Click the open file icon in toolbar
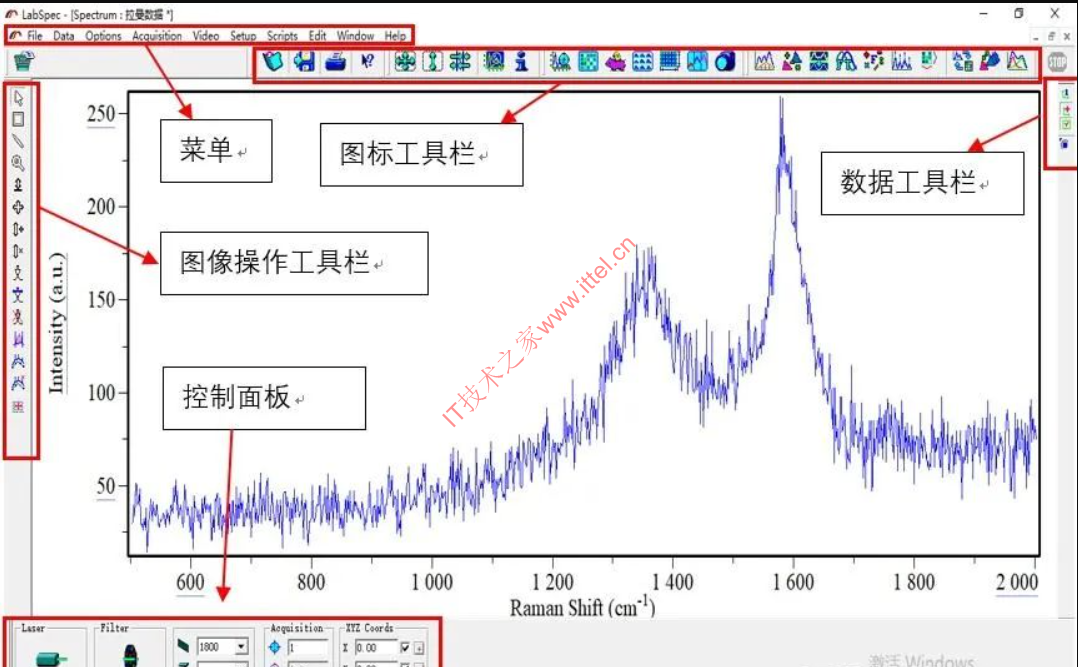 pyautogui.click(x=273, y=62)
